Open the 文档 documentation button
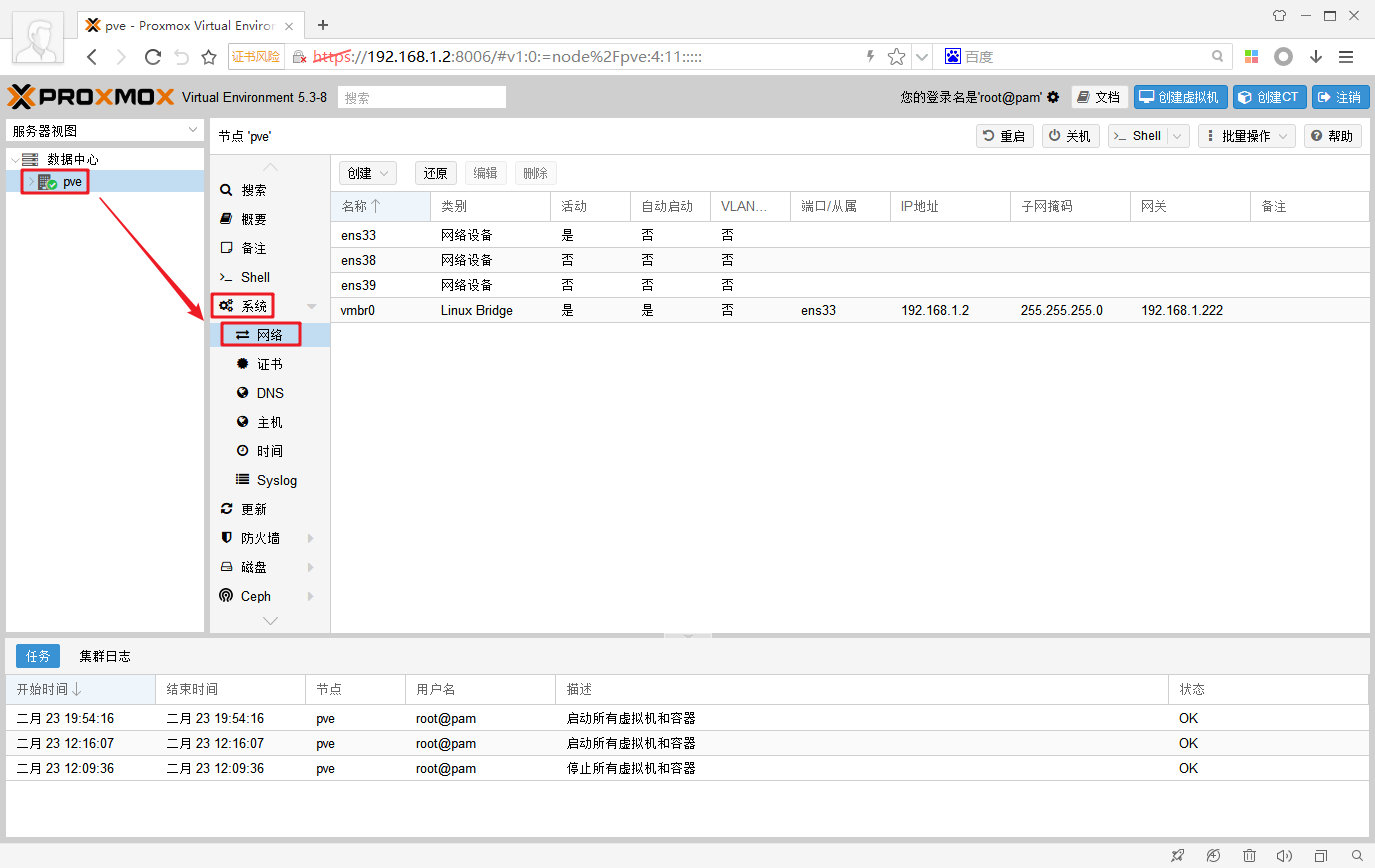Image resolution: width=1375 pixels, height=868 pixels. pyautogui.click(x=1099, y=97)
